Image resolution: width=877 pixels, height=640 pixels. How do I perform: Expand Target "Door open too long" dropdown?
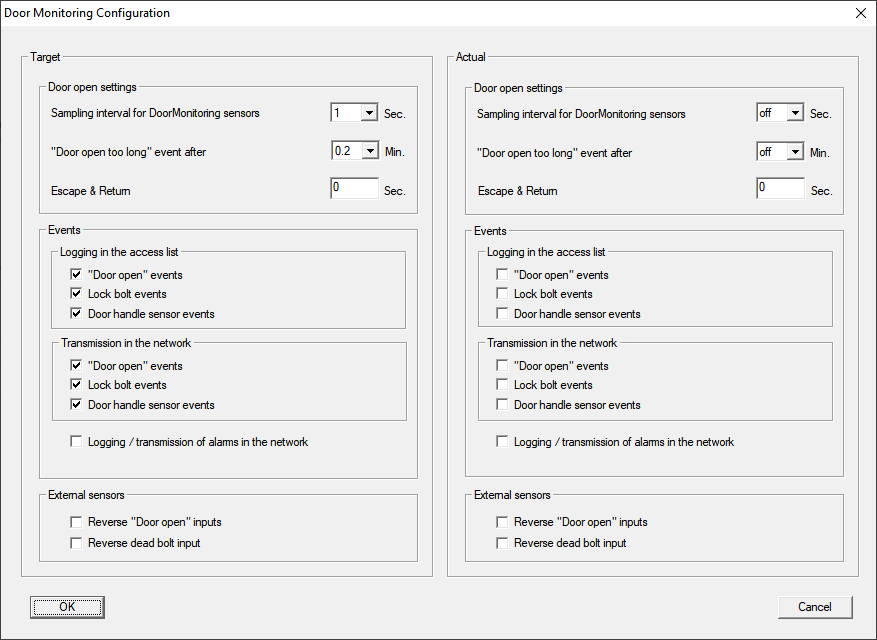tap(369, 152)
